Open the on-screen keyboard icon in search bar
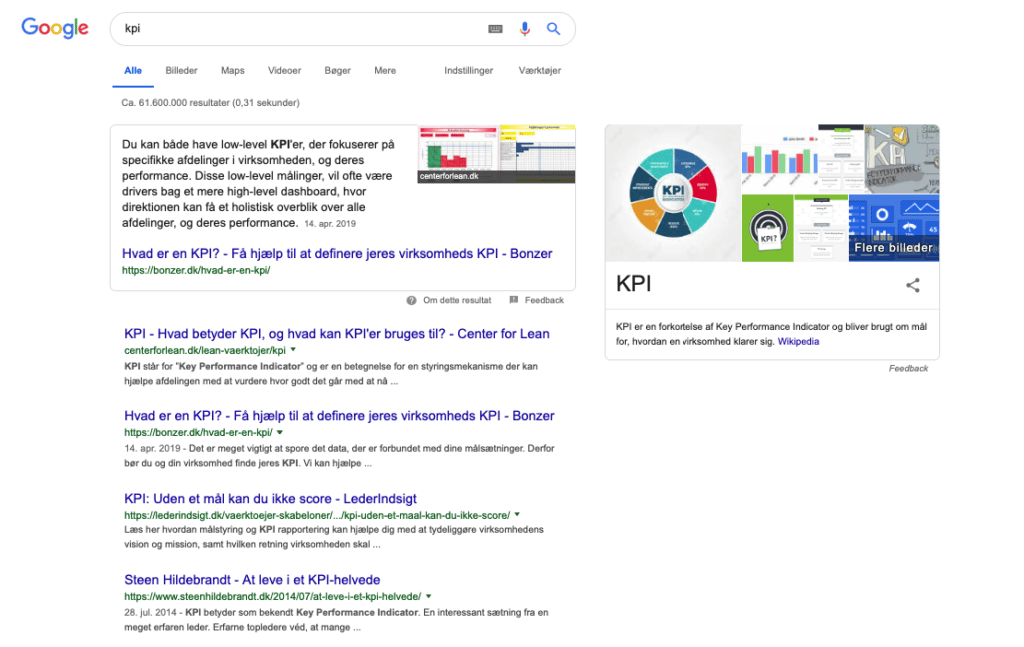 coord(496,29)
